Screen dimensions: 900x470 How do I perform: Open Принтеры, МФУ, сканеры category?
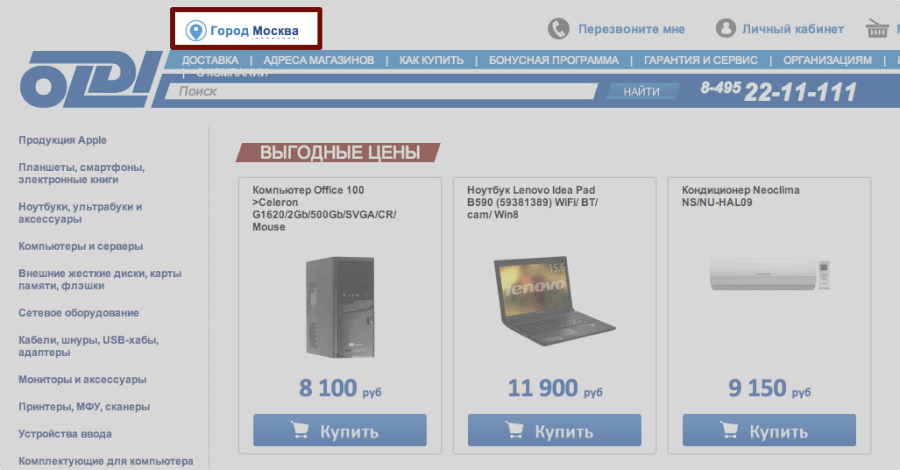(84, 407)
